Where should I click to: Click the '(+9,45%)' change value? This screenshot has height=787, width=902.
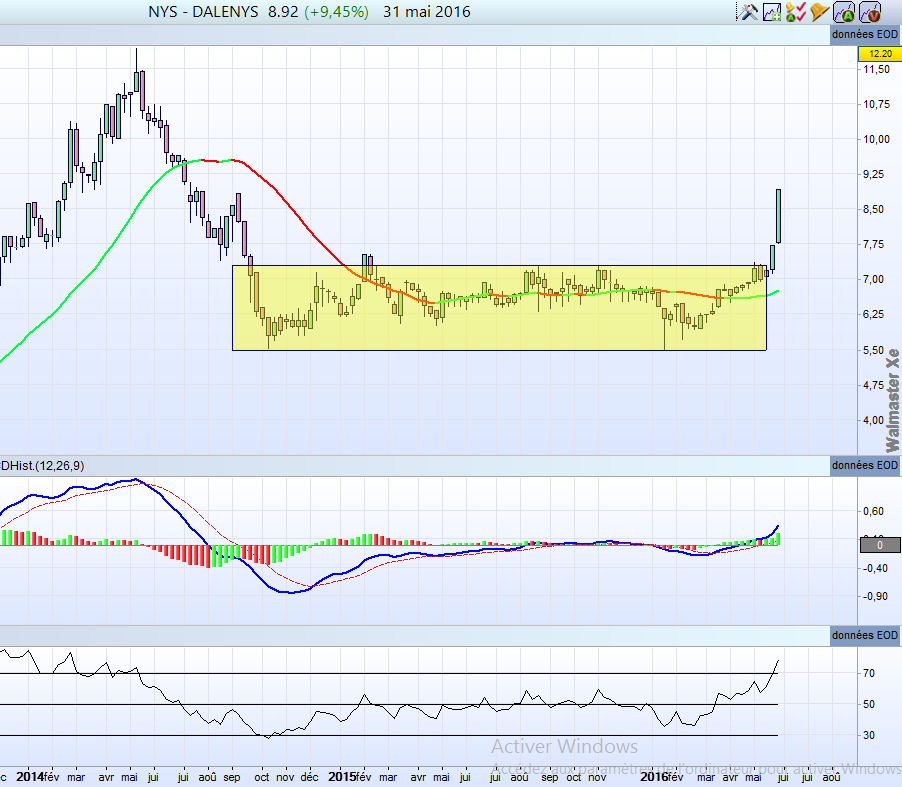[336, 12]
